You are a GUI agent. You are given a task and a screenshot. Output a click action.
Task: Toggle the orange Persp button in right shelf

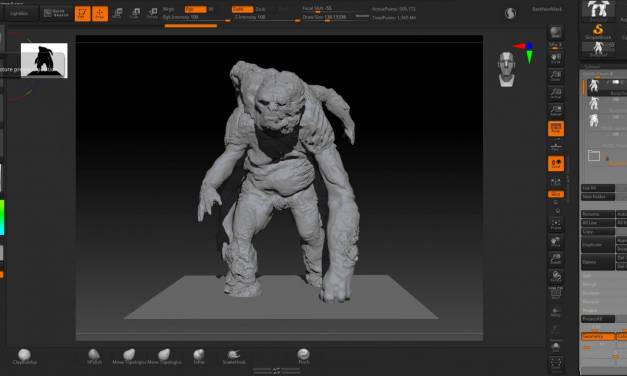(x=556, y=128)
